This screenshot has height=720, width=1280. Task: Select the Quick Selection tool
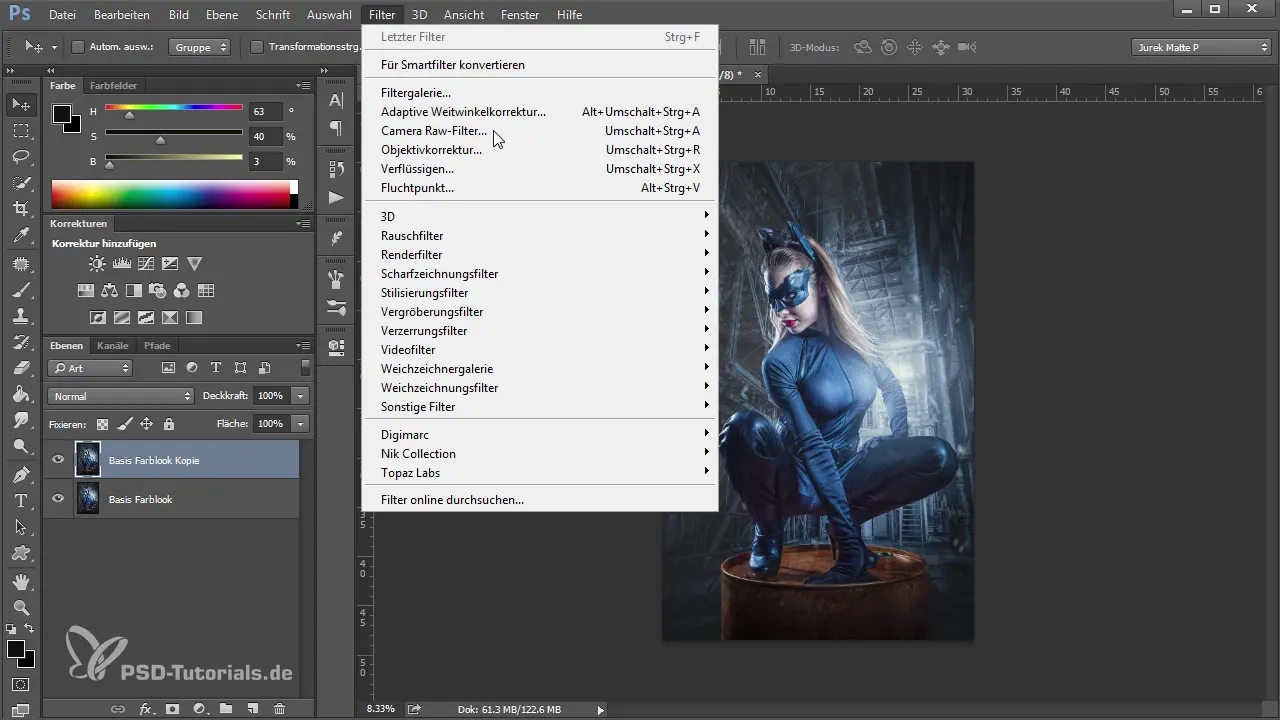point(21,183)
